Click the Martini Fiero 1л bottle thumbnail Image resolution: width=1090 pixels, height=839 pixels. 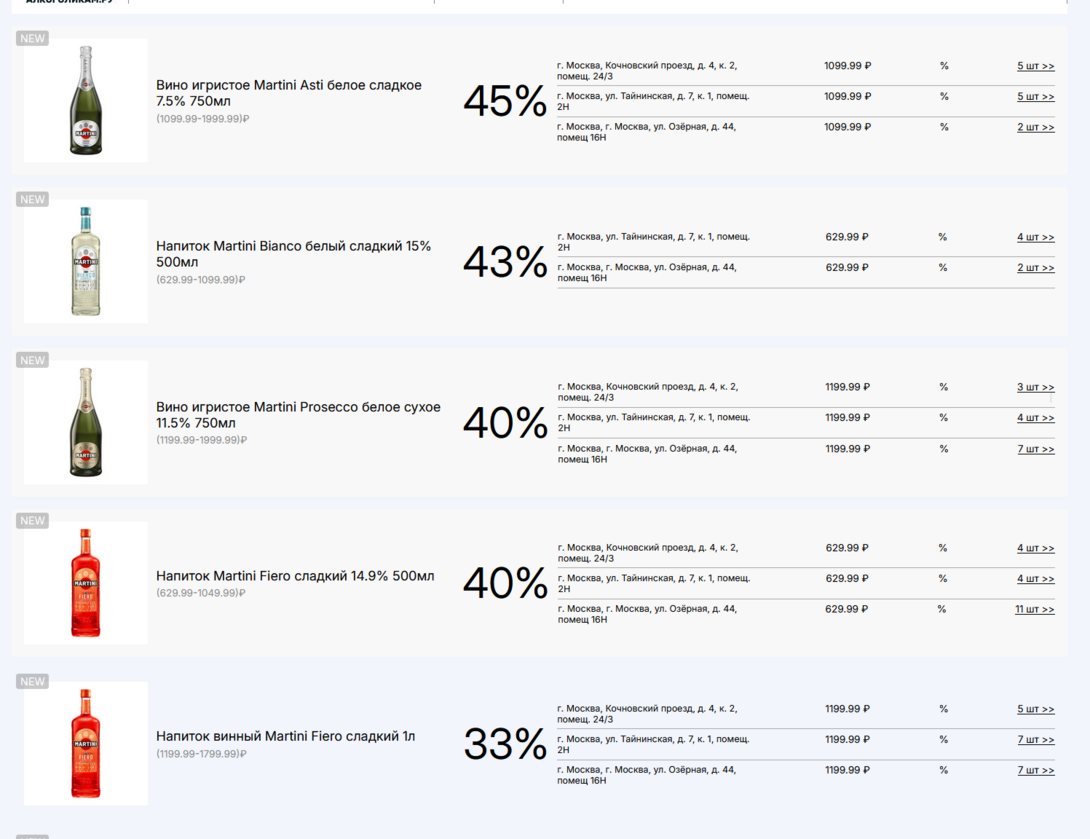(86, 743)
